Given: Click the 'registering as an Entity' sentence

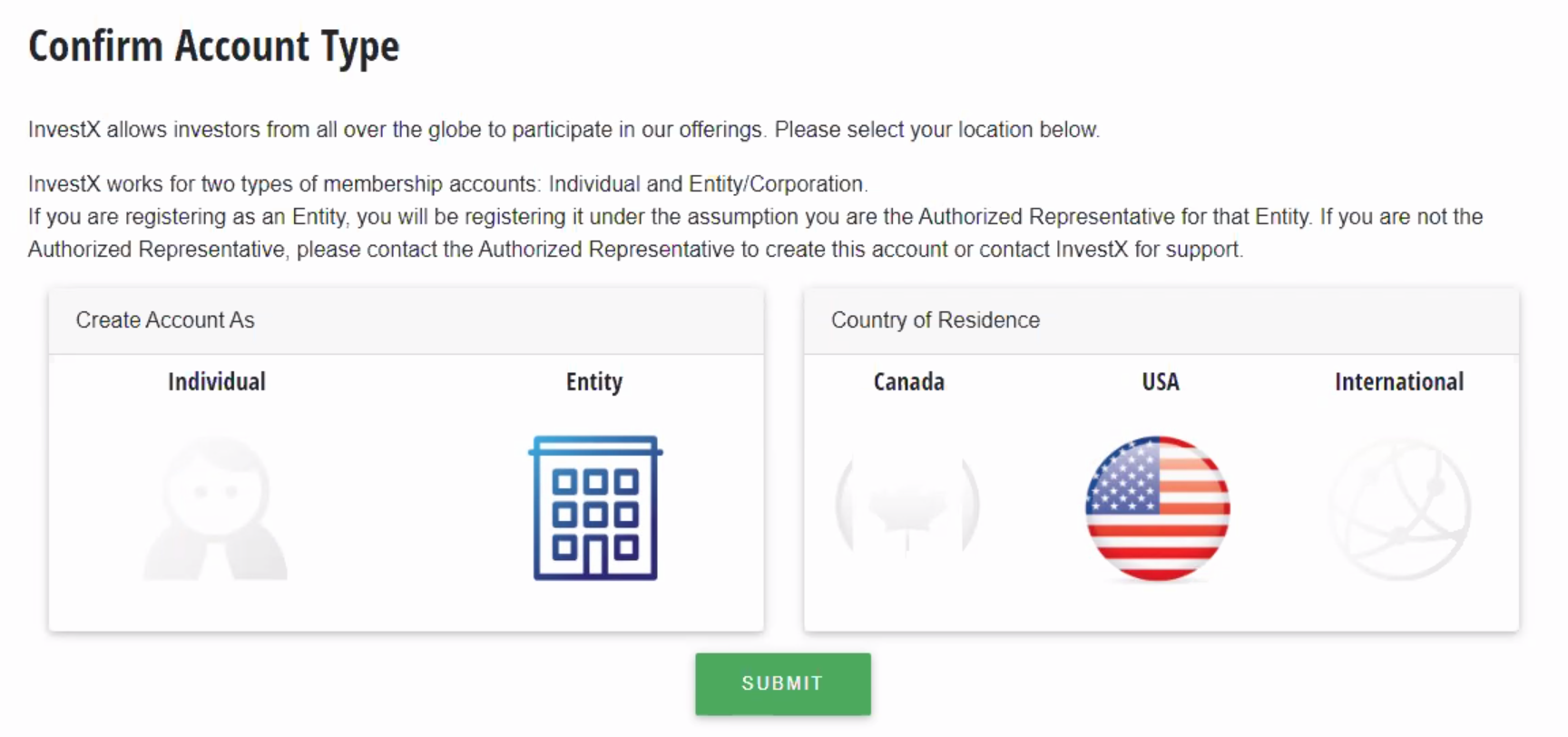Looking at the screenshot, I should point(670,217).
